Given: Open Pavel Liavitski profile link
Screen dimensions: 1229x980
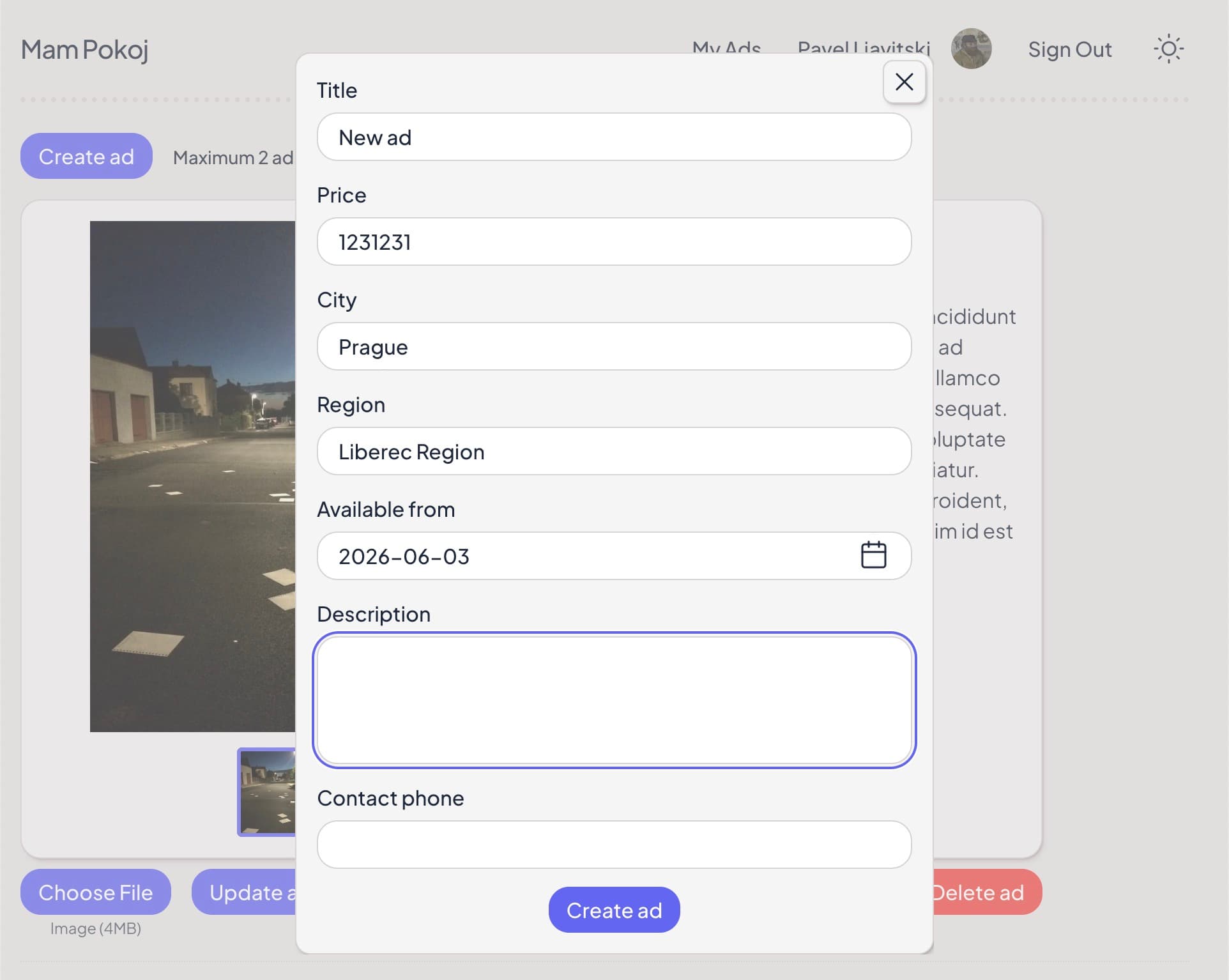Looking at the screenshot, I should tap(864, 48).
